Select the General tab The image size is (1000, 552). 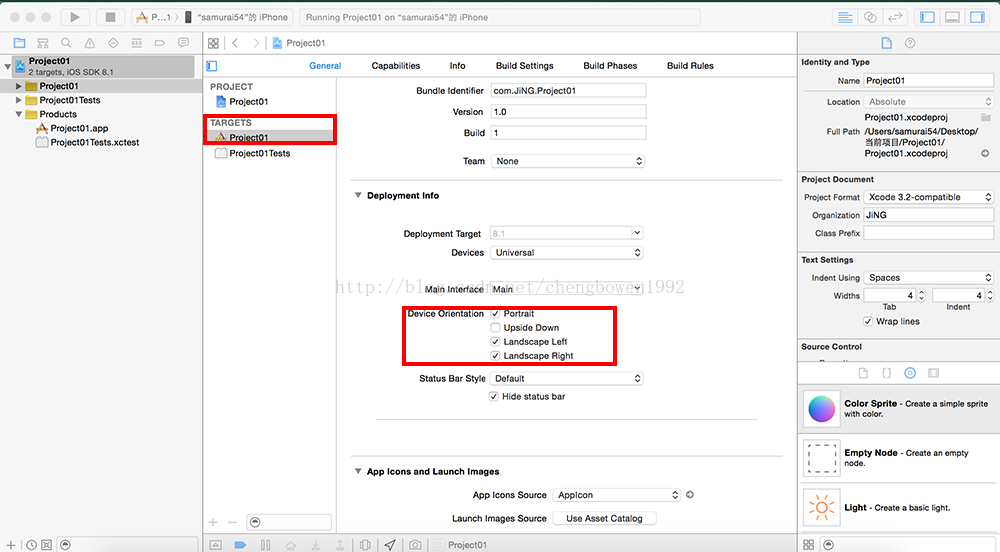(x=325, y=66)
